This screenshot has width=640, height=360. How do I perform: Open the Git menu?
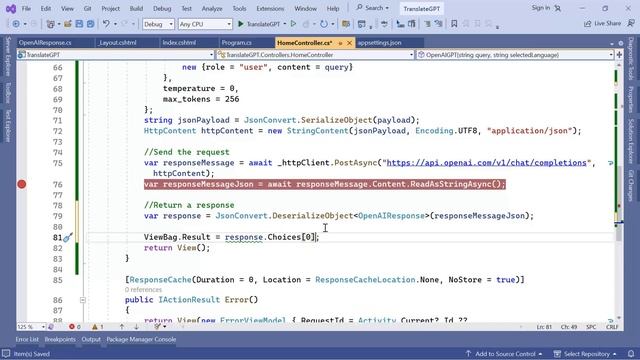point(87,8)
